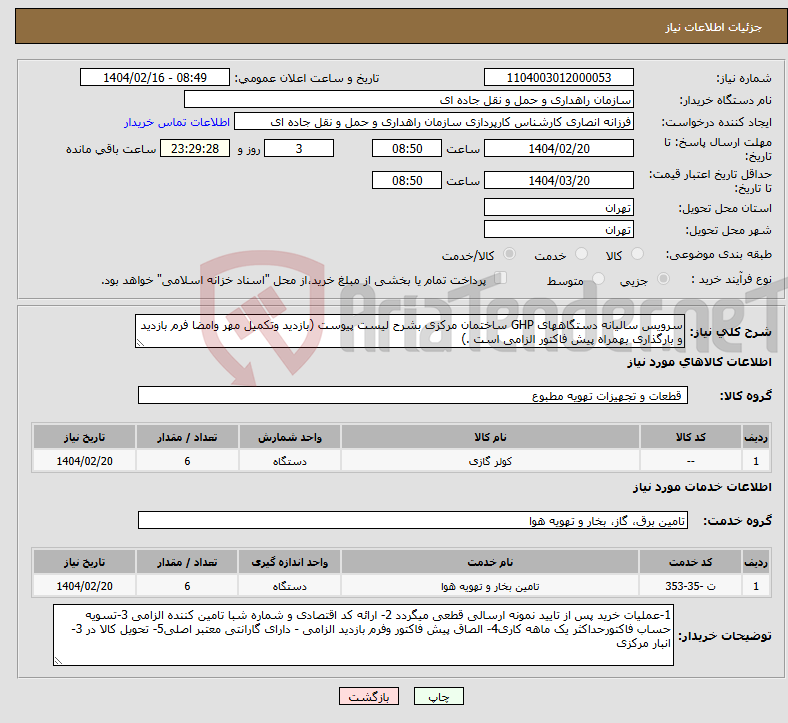Click the buyer organization name field
This screenshot has height=723, width=788.
click(x=409, y=99)
